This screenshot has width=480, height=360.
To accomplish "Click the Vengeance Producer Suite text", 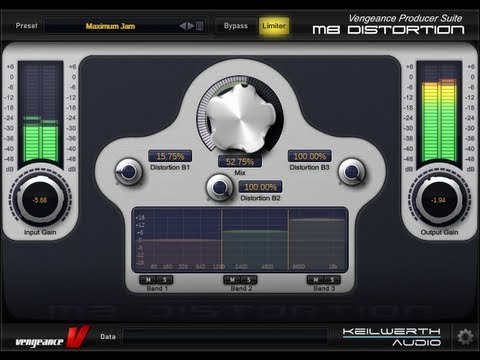I will tap(405, 18).
